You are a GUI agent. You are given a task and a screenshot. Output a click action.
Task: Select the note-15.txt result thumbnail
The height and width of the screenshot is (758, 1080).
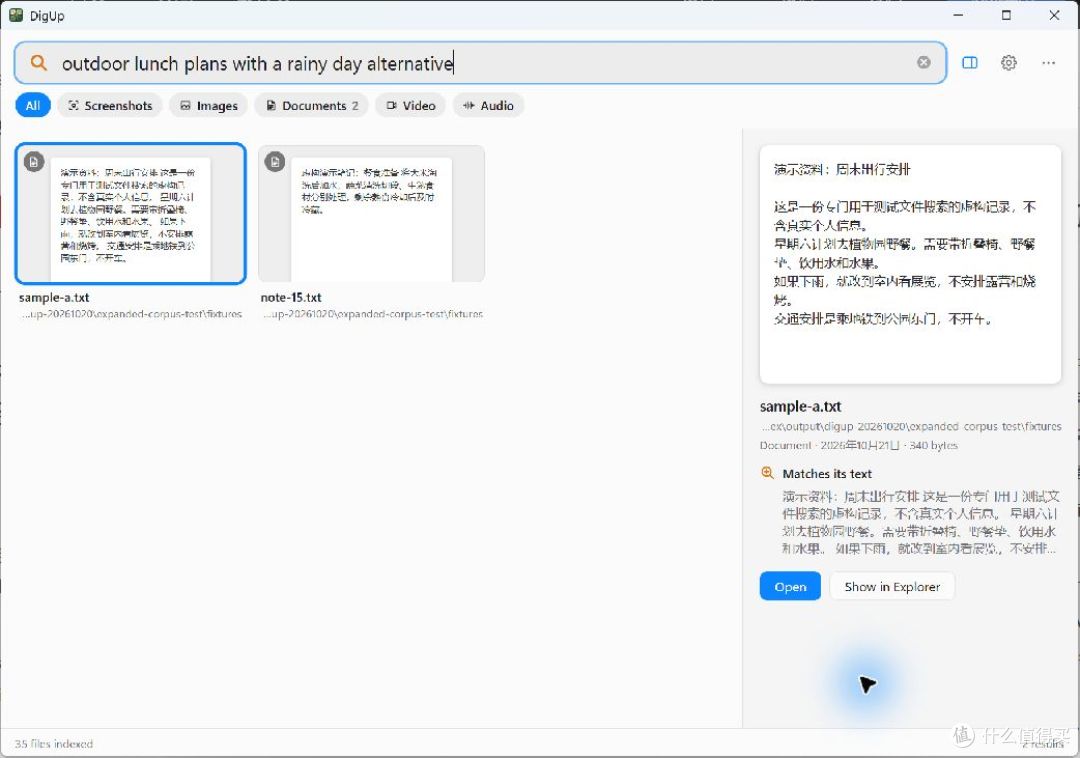pyautogui.click(x=371, y=213)
